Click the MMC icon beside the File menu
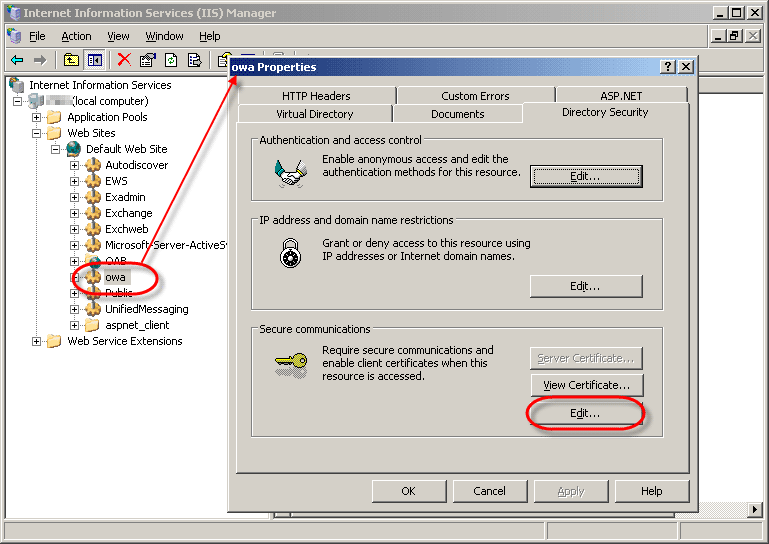769x544 pixels. 15,36
